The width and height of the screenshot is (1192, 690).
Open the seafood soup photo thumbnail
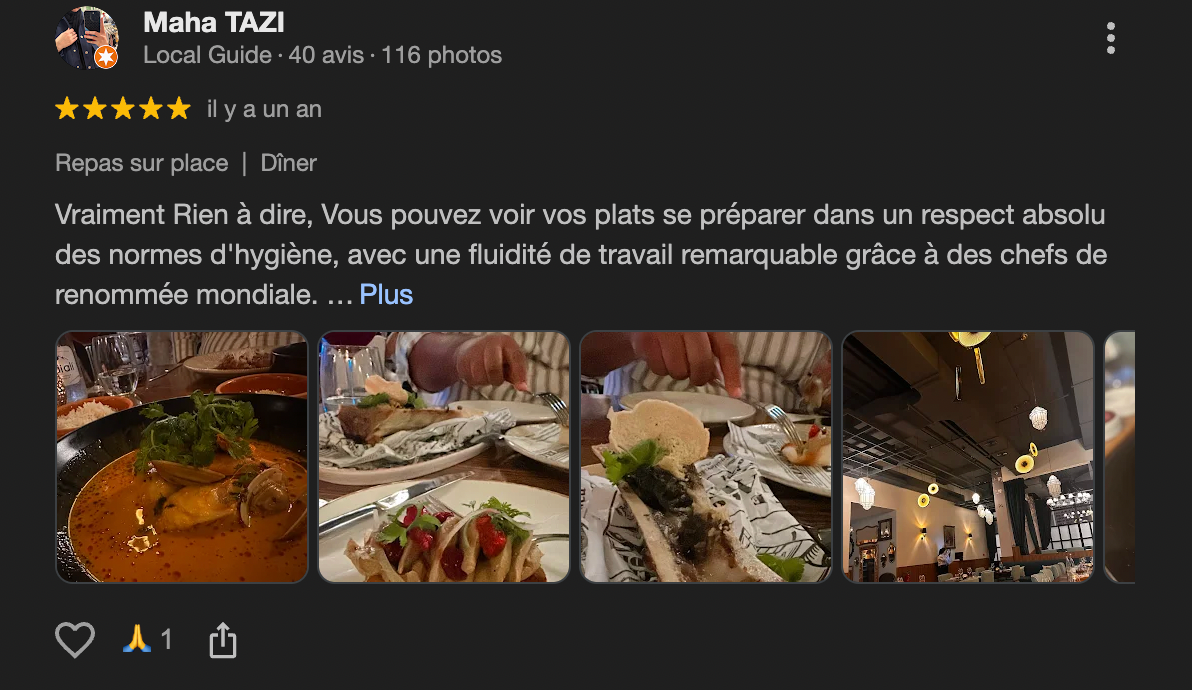point(182,457)
